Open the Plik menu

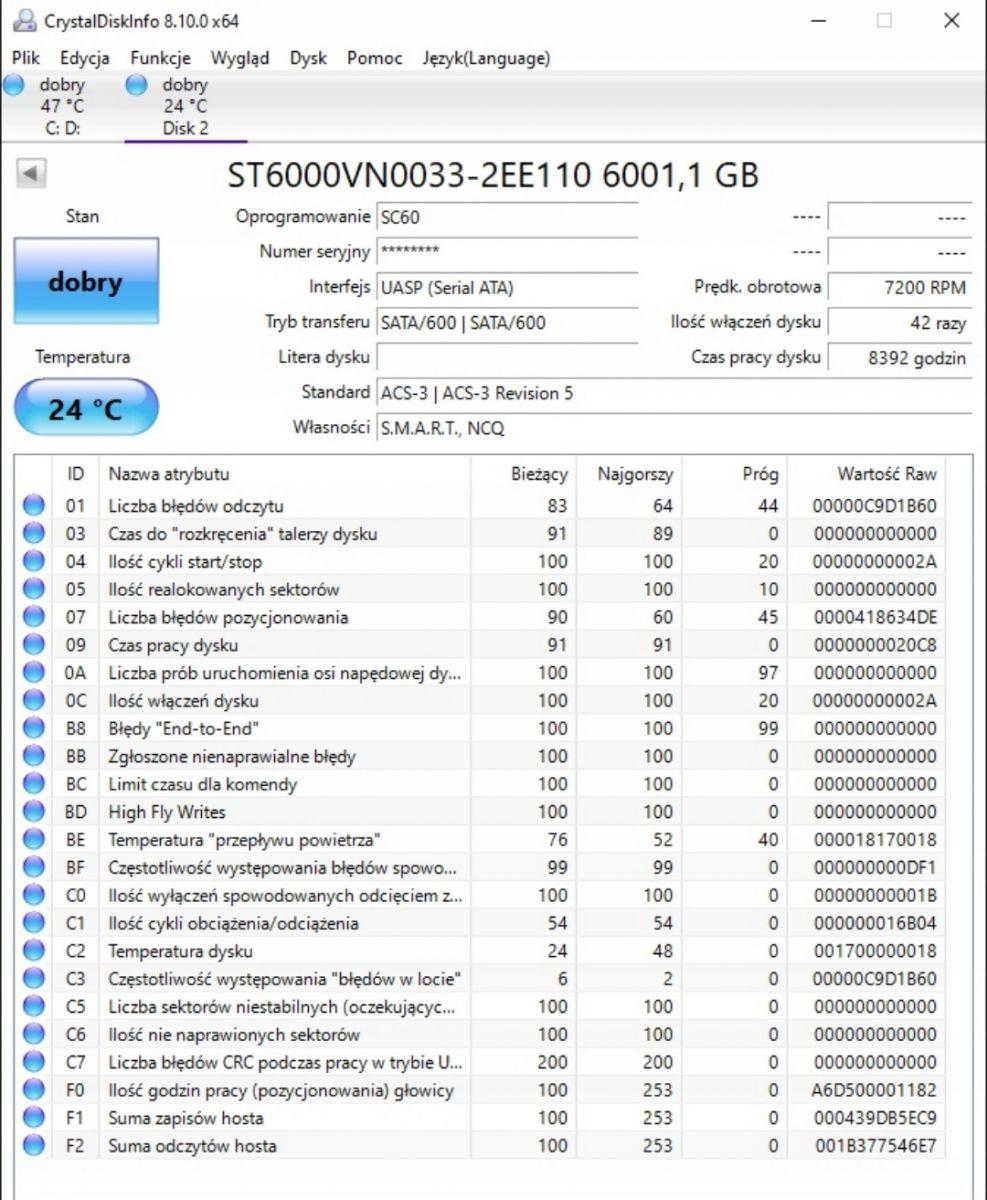click(x=26, y=58)
